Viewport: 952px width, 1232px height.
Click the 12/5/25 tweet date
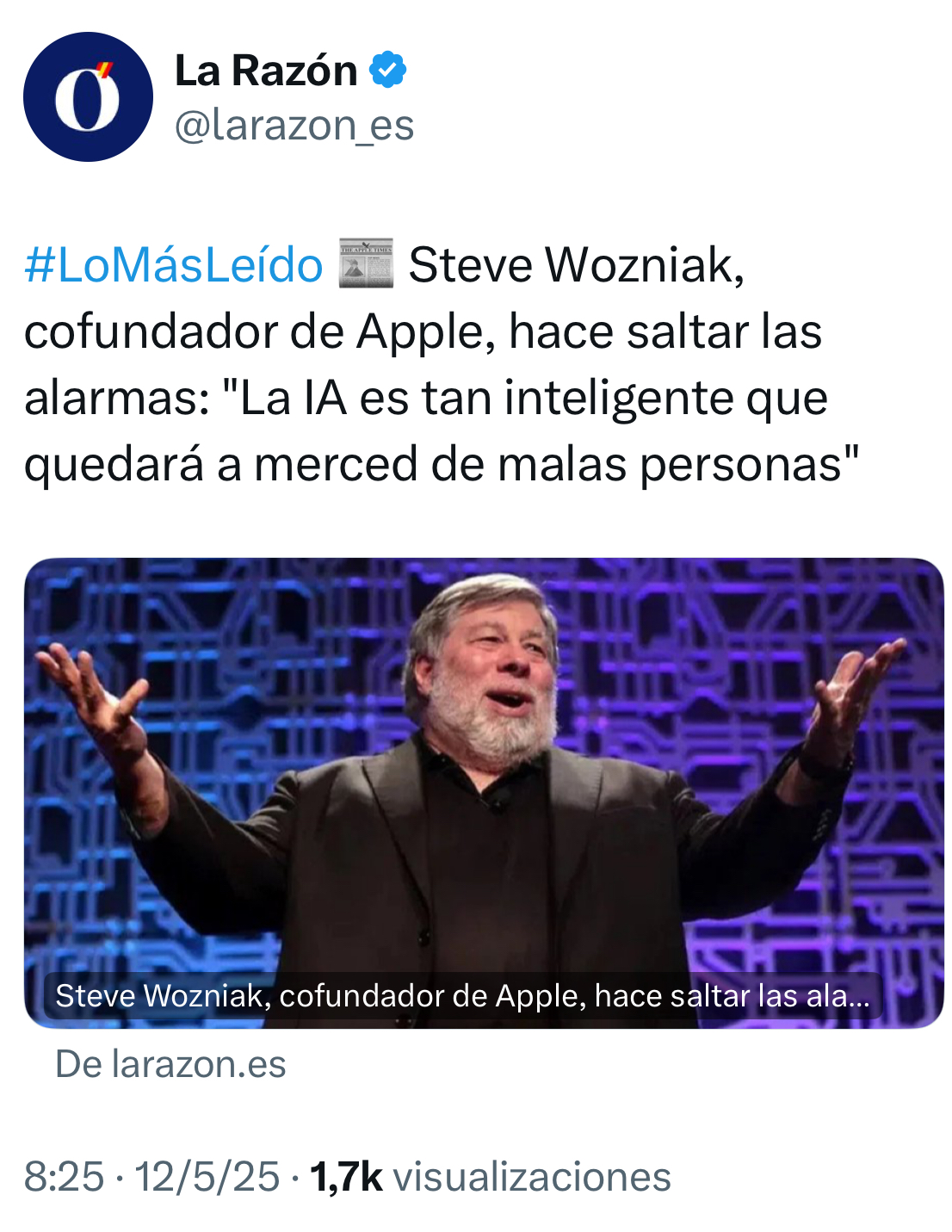[207, 1177]
